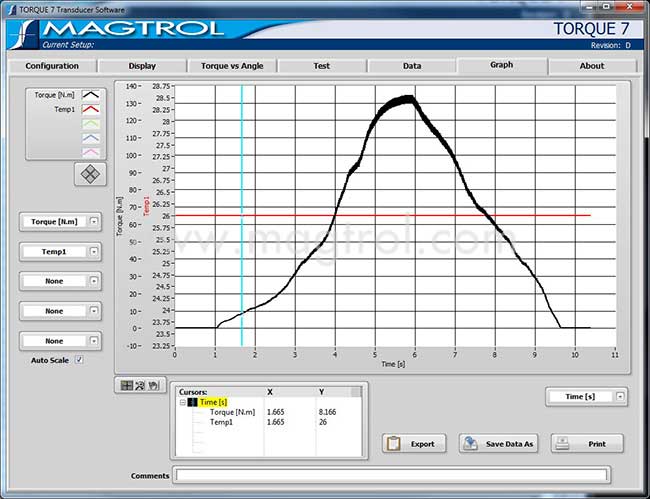This screenshot has width=650, height=499.
Task: Toggle the Auto Scale checkbox
Action: click(x=79, y=360)
